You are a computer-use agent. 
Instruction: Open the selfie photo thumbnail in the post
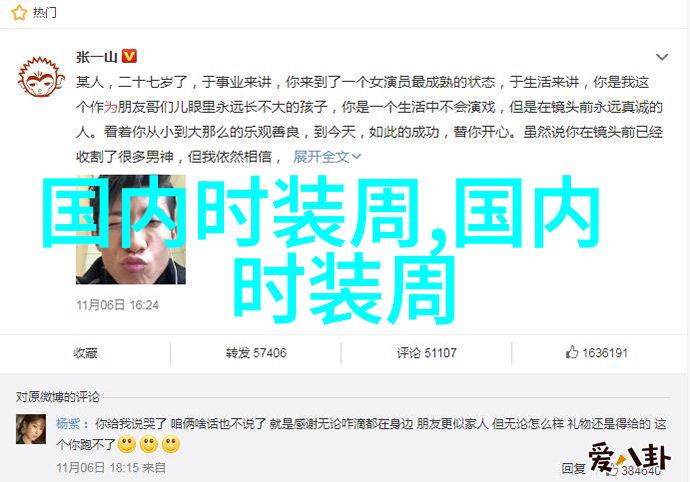click(x=131, y=229)
